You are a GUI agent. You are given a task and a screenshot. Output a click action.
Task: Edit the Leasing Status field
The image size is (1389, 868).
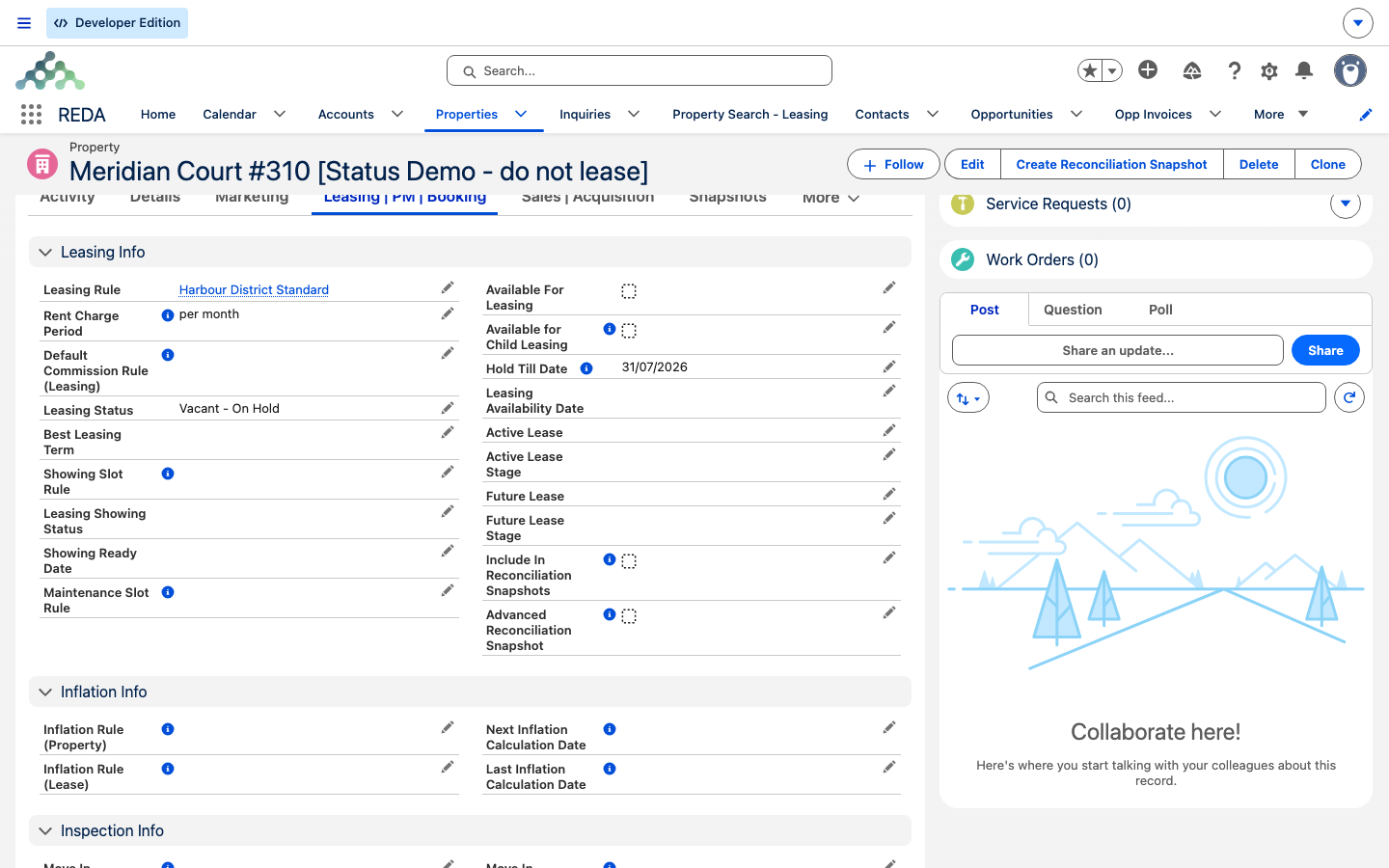pos(448,408)
